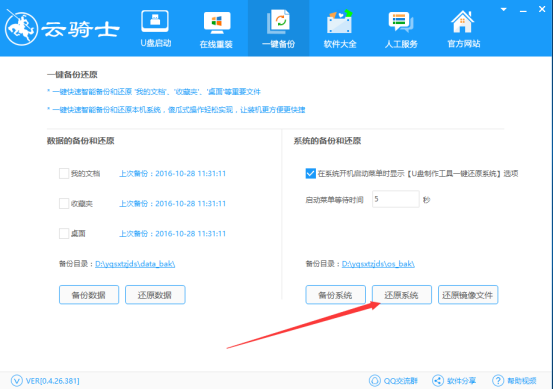Uncheck the boot menu 一键还原系统 option checkbox
Viewport: 554px width, 390px height.
(x=311, y=173)
